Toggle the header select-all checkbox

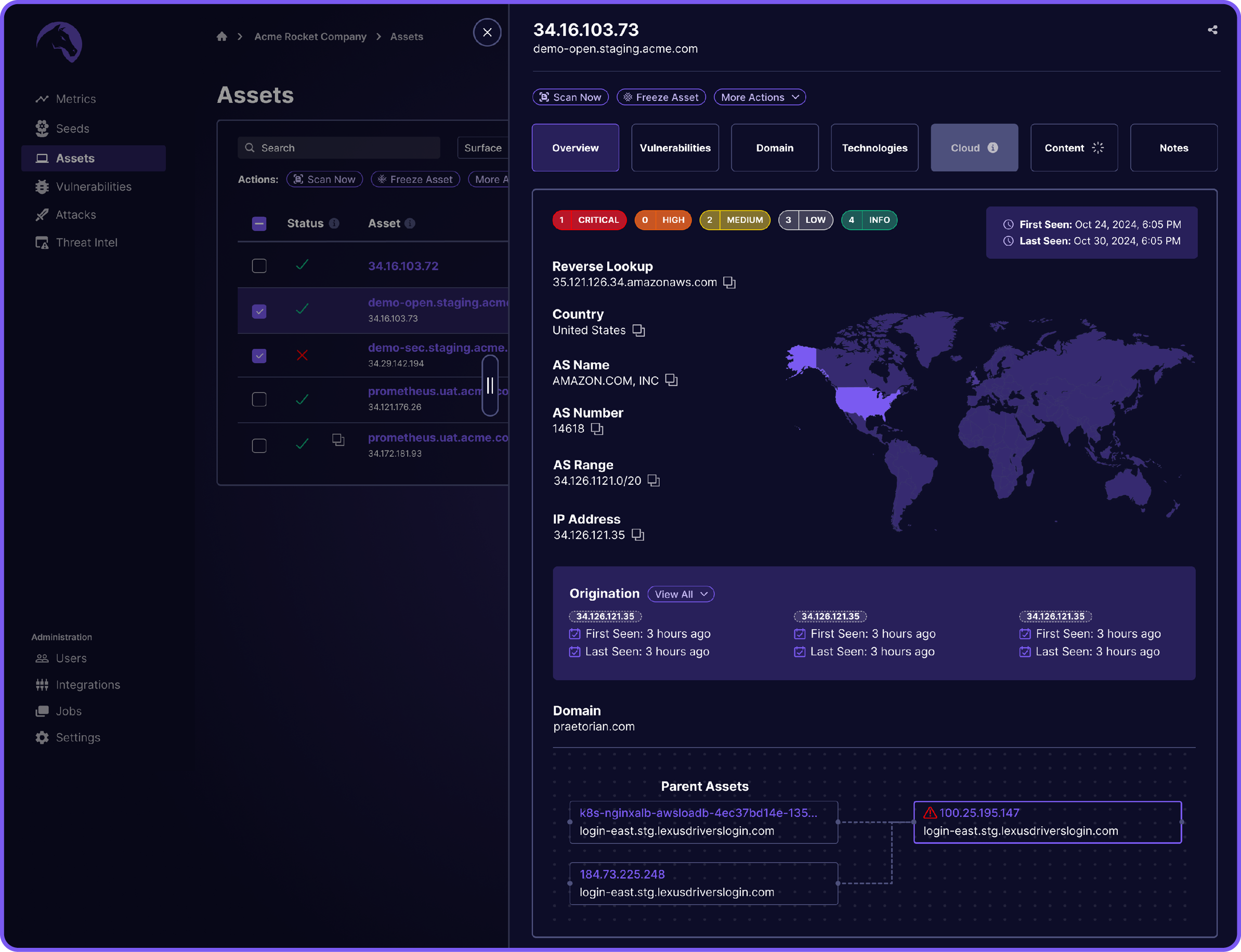click(259, 223)
